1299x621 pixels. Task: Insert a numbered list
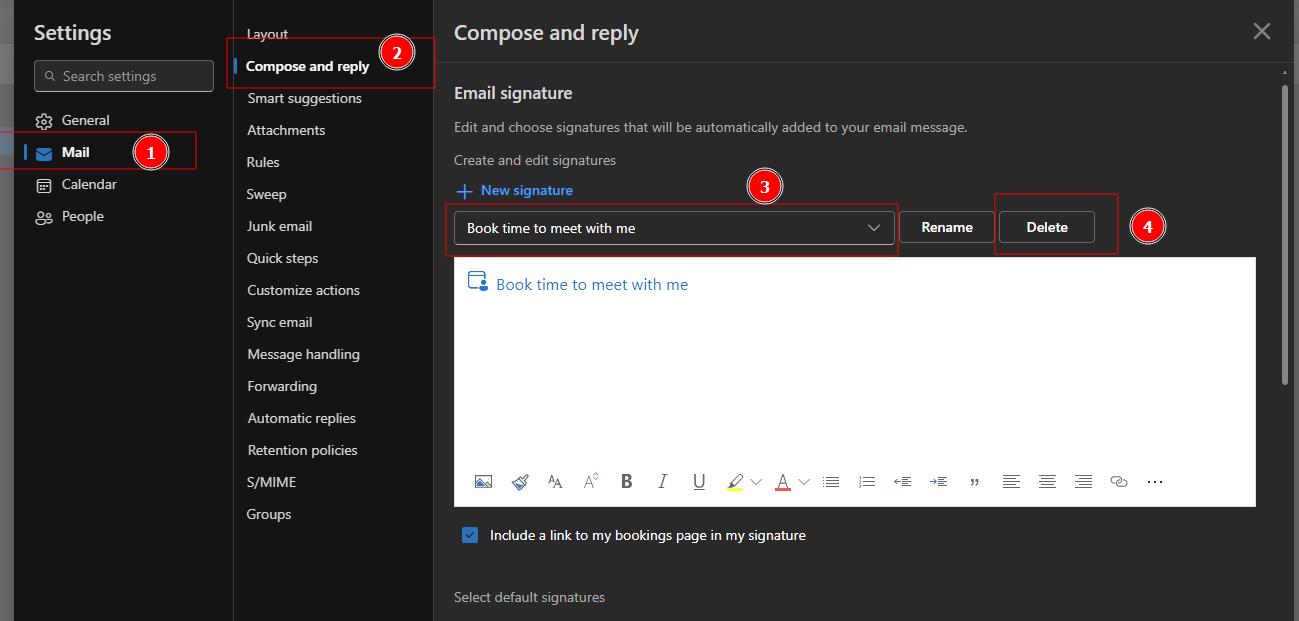[867, 482]
